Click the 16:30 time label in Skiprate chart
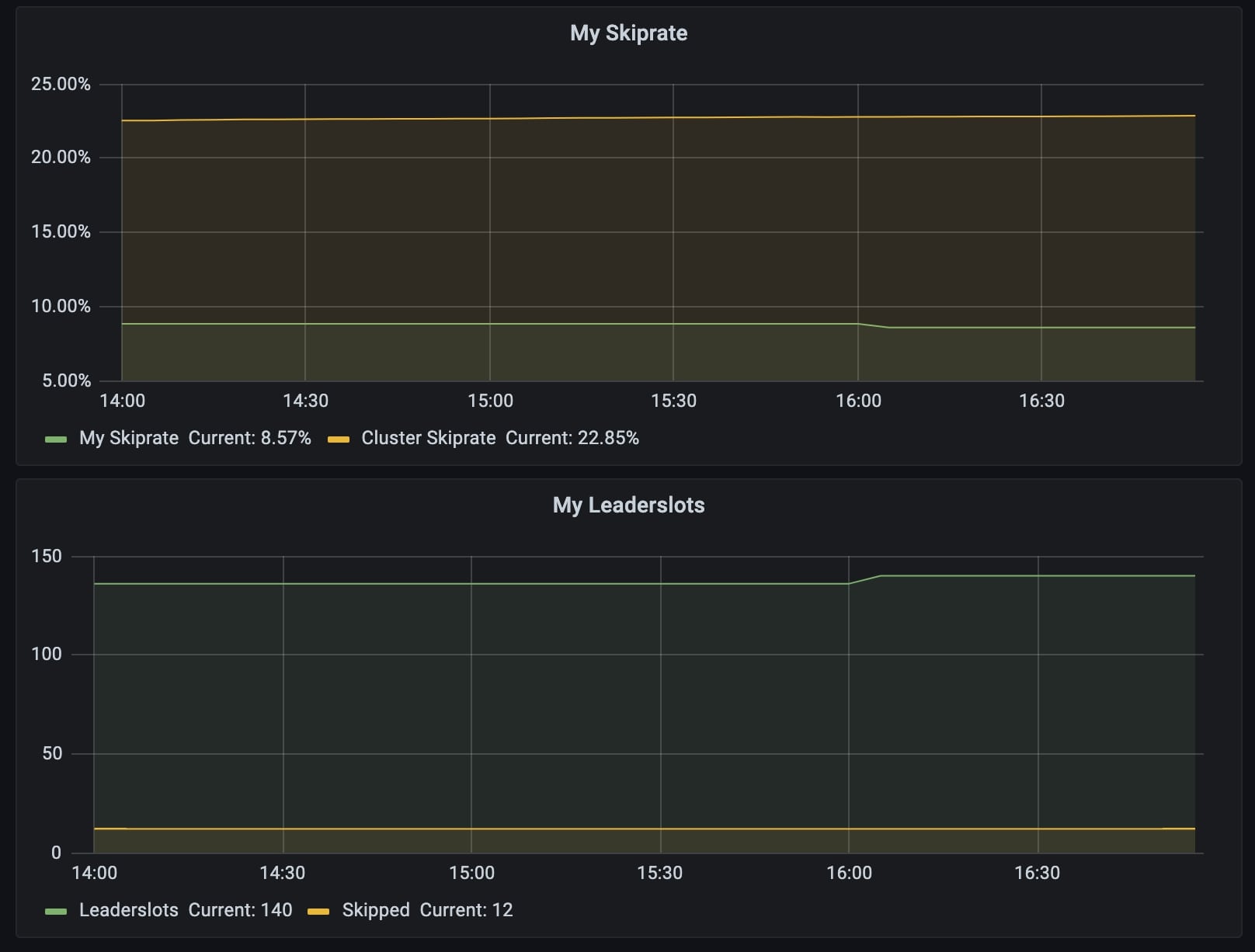The width and height of the screenshot is (1255, 952). click(1041, 401)
